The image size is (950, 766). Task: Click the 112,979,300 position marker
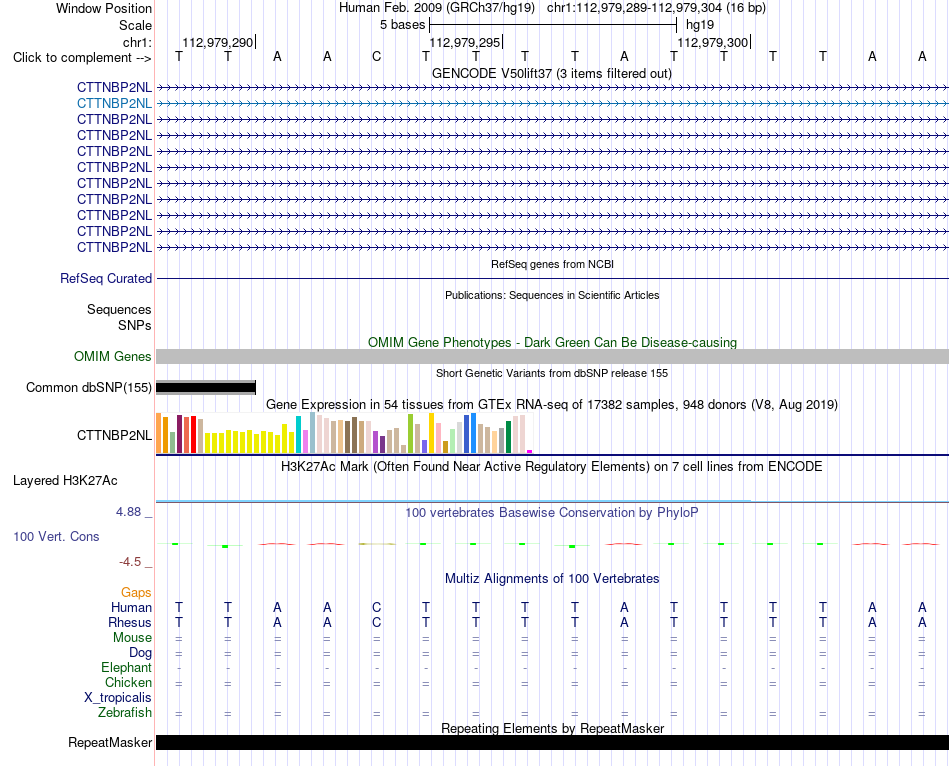pos(713,42)
